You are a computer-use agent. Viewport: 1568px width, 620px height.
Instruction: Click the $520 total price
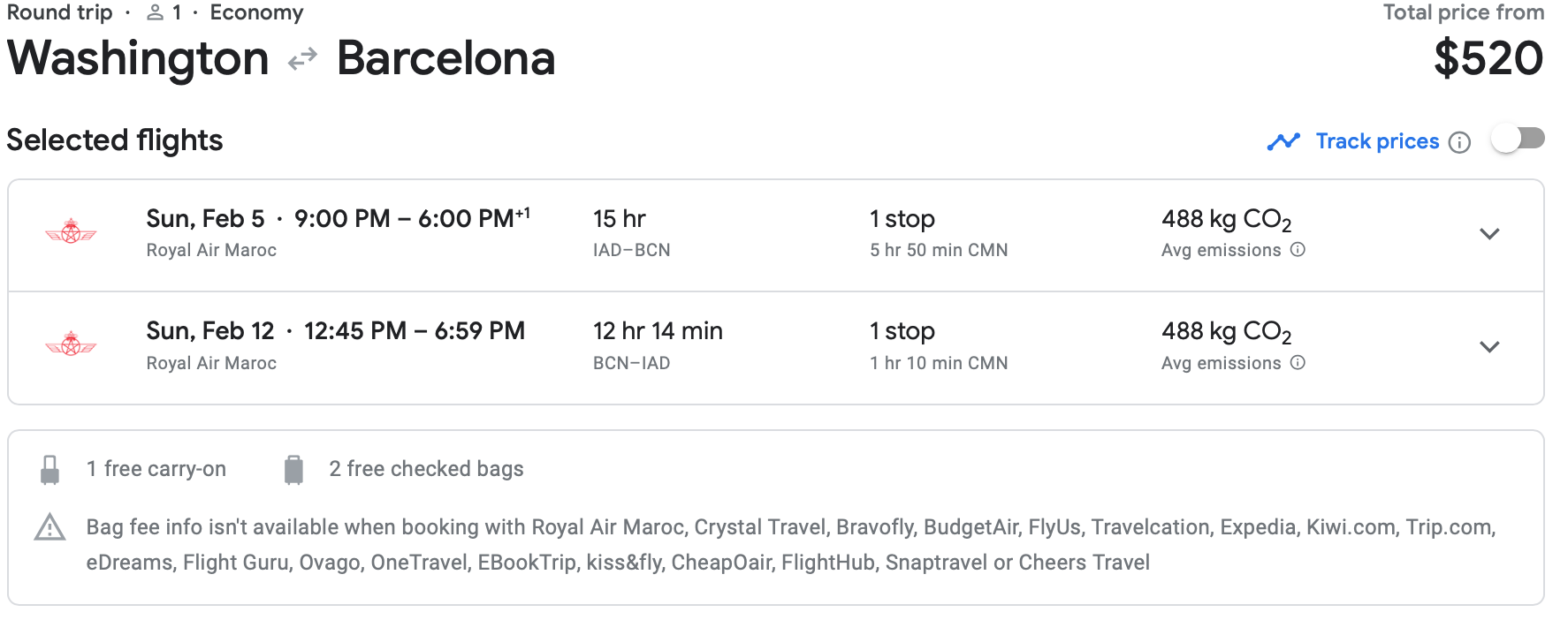click(1488, 59)
